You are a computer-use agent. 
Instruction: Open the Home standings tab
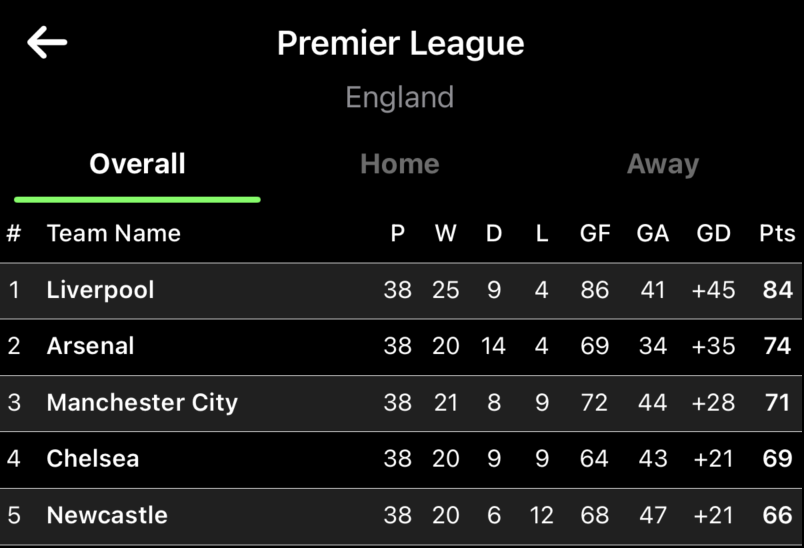[x=399, y=164]
